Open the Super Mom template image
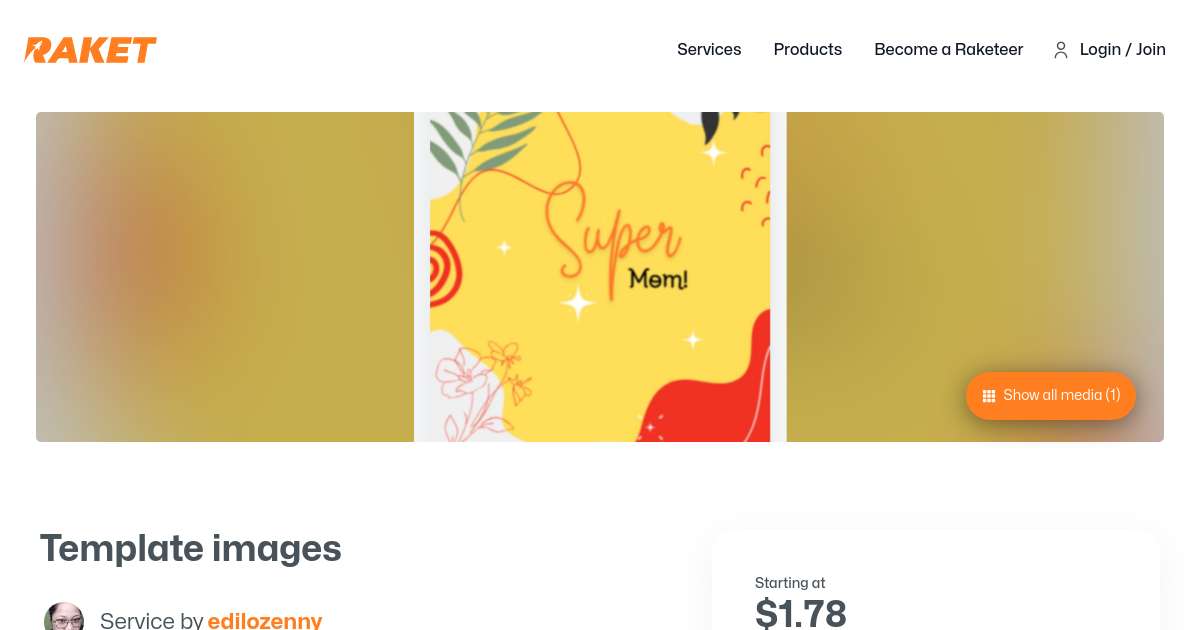Screen dimensions: 1200x630 600,277
